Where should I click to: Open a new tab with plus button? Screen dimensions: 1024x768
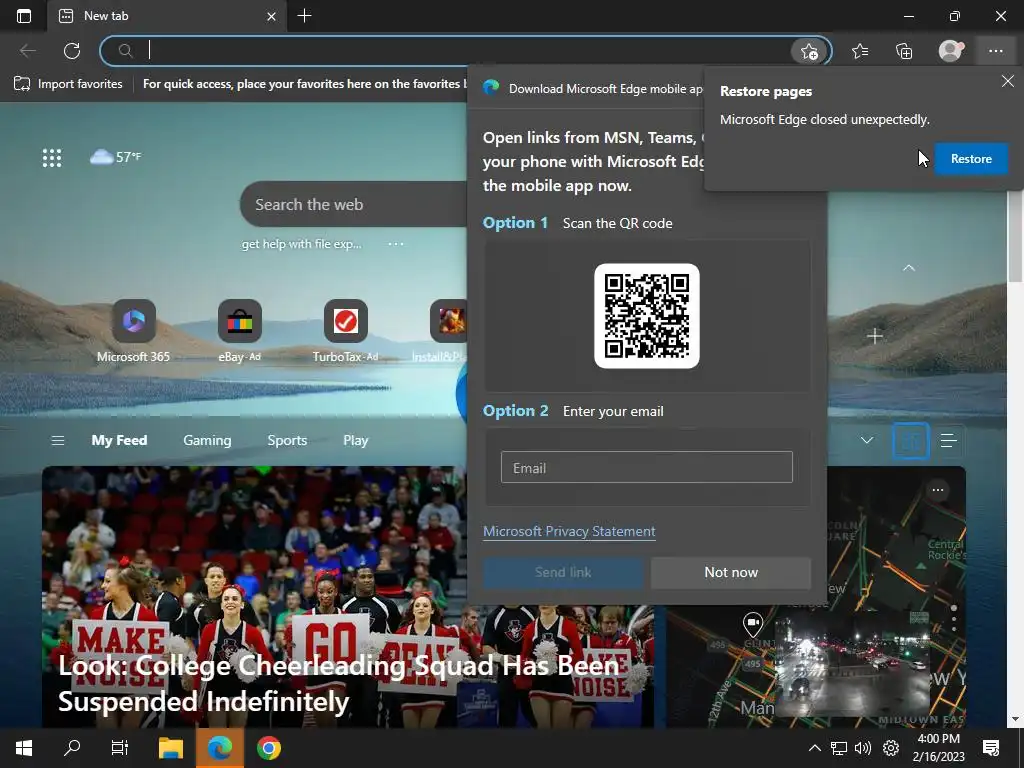click(304, 16)
